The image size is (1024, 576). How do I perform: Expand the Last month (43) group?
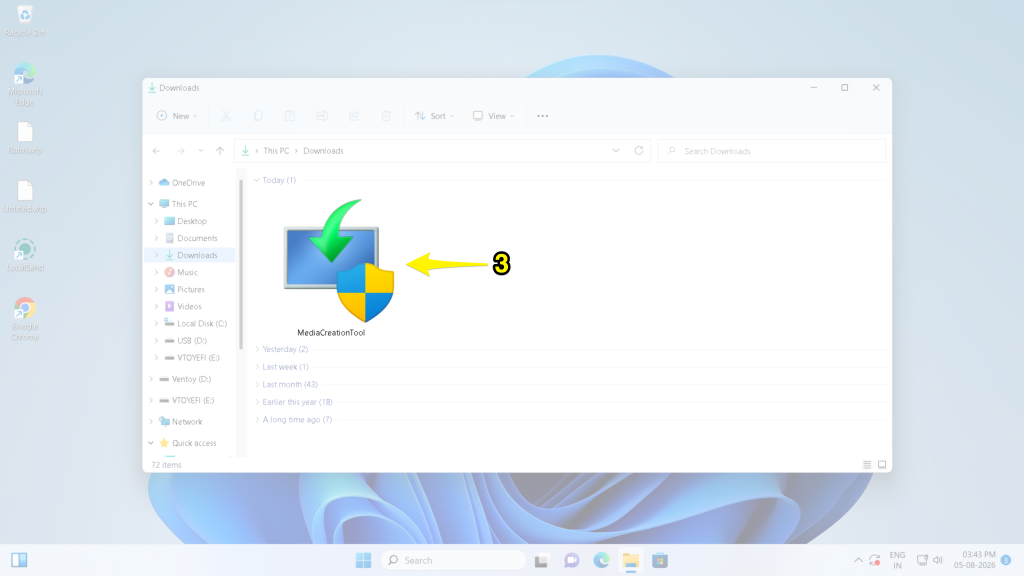pyautogui.click(x=257, y=385)
